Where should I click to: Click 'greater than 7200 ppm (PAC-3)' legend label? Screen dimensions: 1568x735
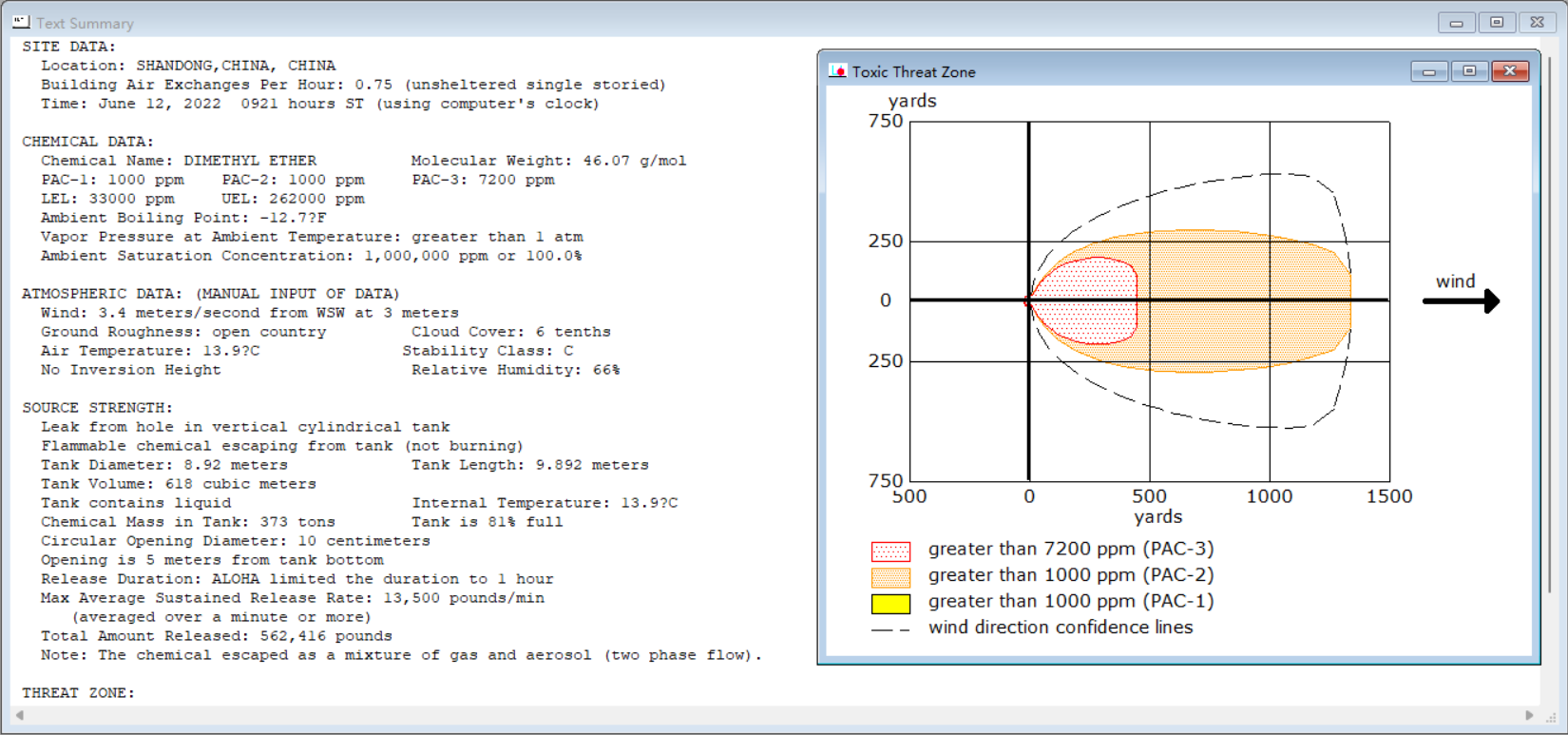tap(1071, 549)
